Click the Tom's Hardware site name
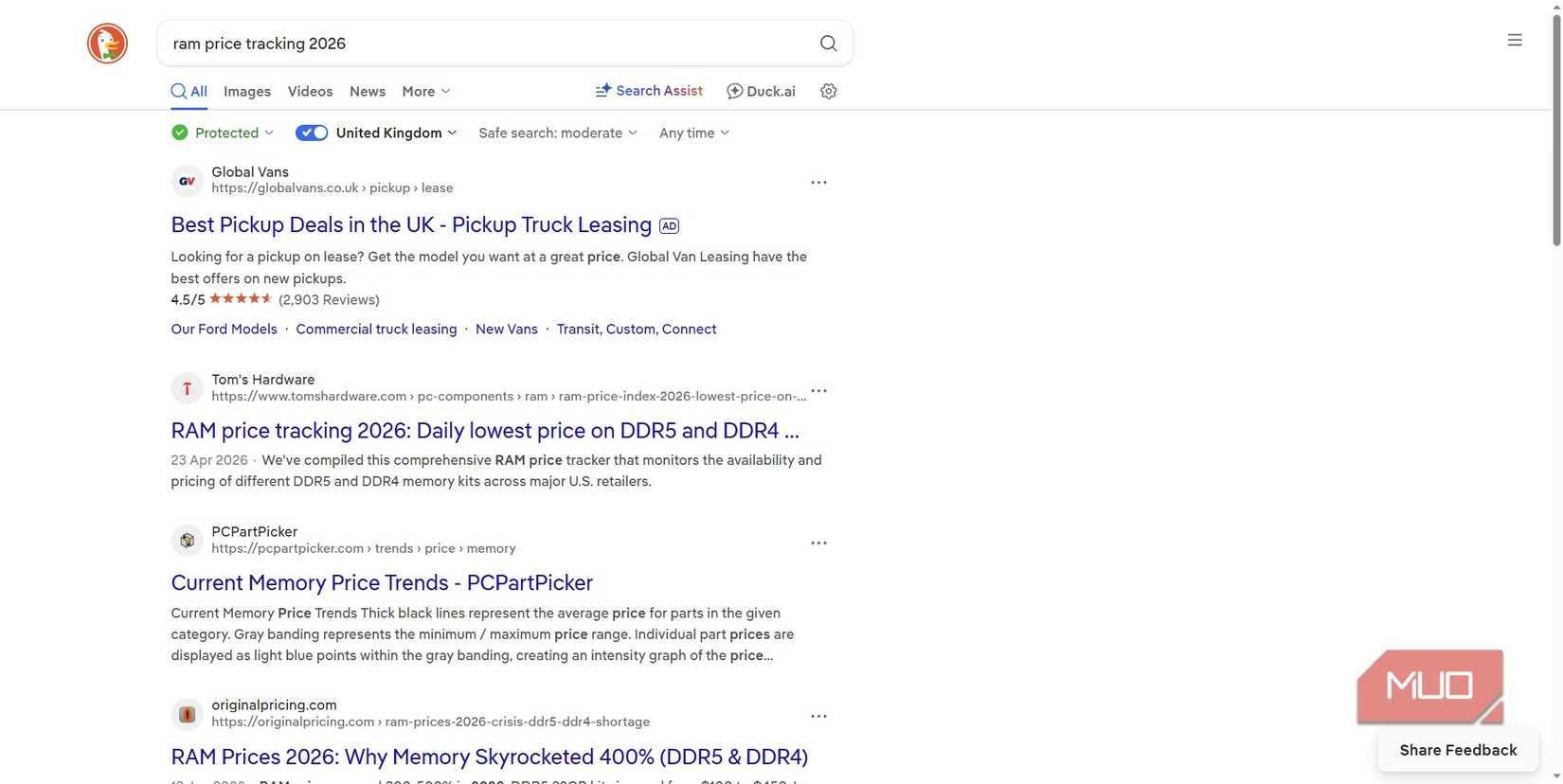1563x784 pixels. [x=263, y=379]
